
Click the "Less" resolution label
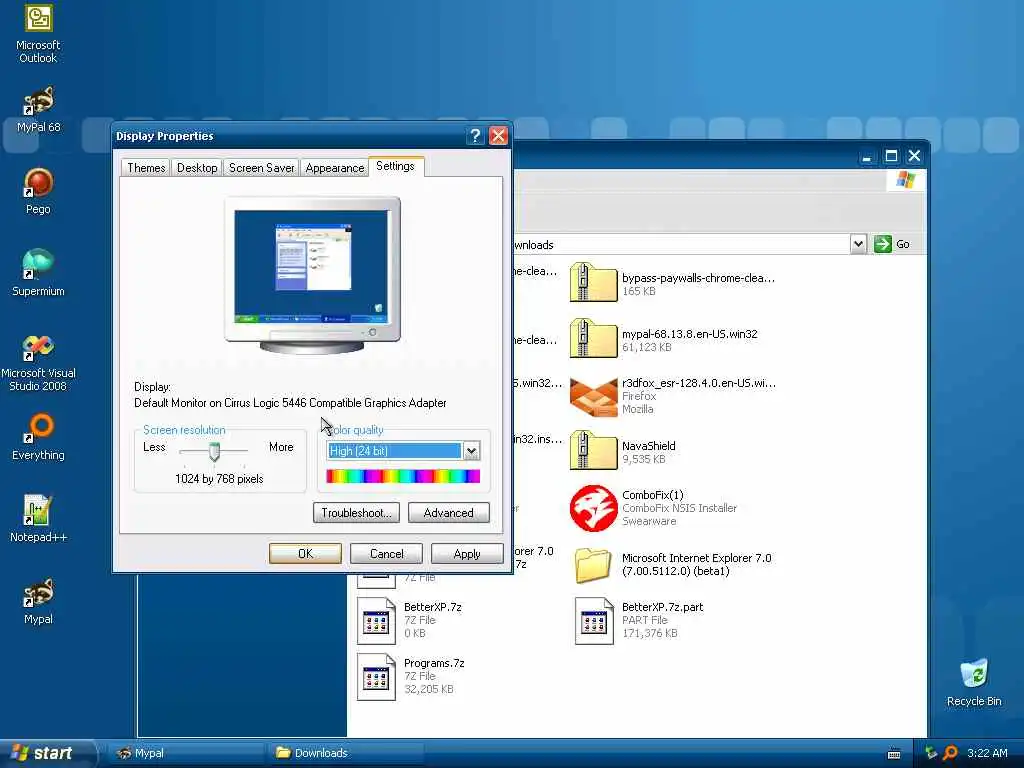154,447
